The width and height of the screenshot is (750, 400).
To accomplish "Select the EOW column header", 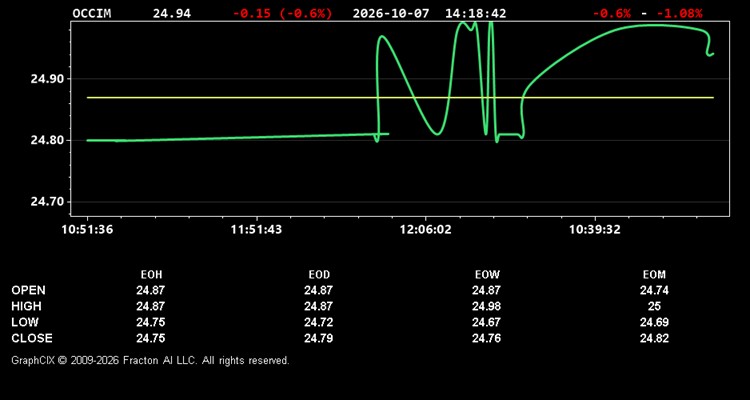I will click(487, 275).
